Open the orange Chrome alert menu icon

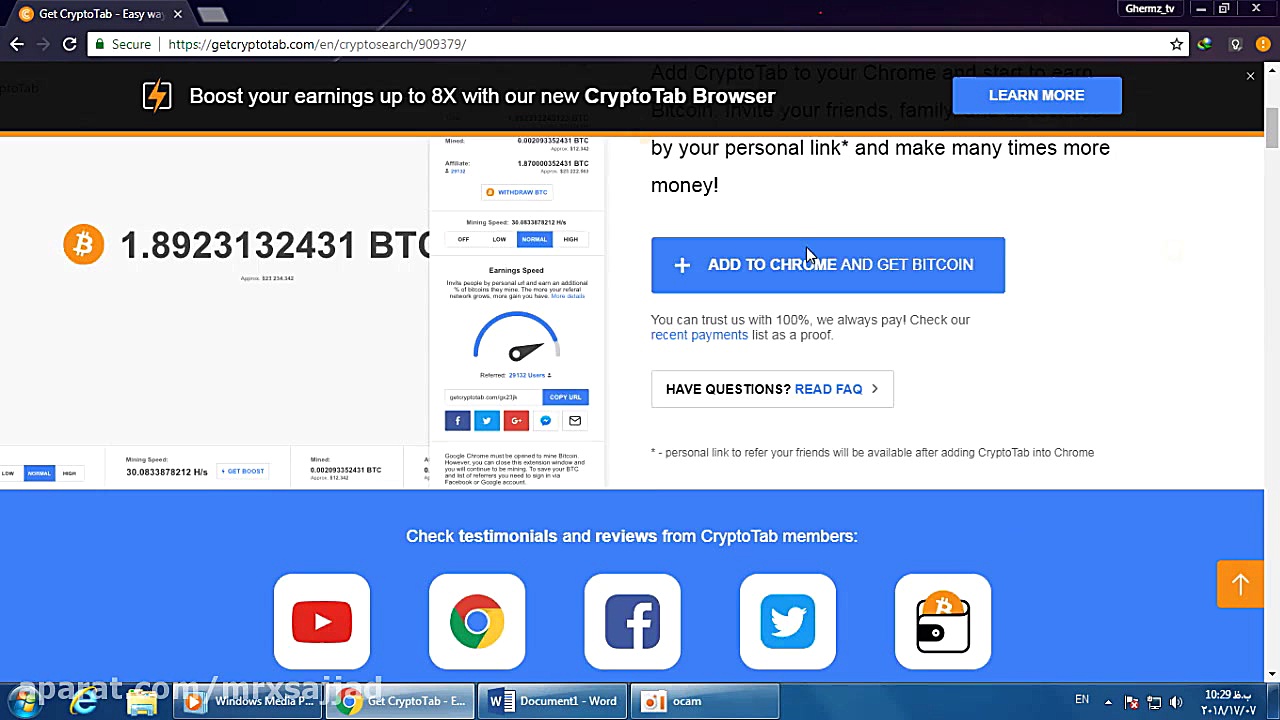(x=1262, y=44)
